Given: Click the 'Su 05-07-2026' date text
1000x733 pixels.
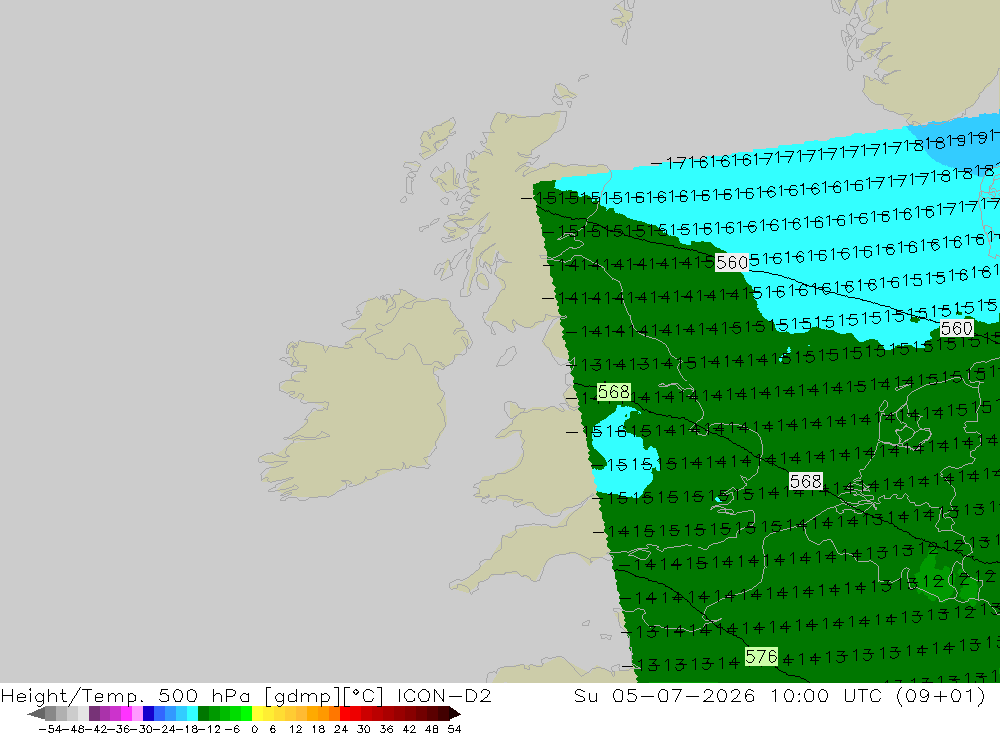Looking at the screenshot, I should click(664, 695).
